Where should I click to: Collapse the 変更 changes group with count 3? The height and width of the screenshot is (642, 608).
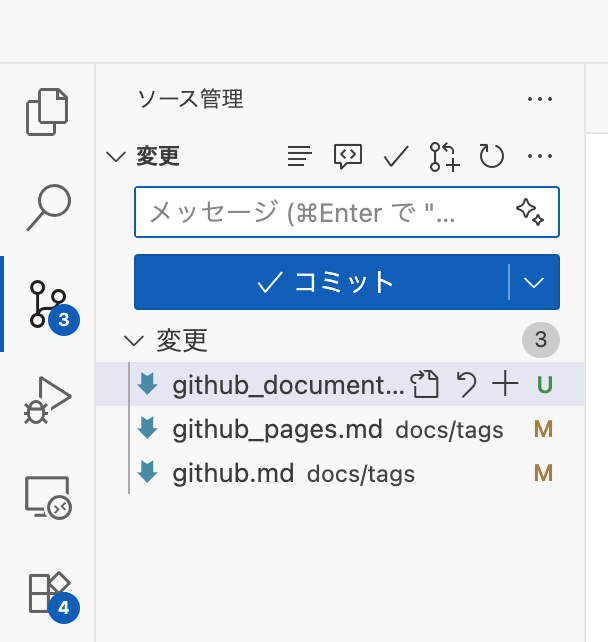pos(134,340)
